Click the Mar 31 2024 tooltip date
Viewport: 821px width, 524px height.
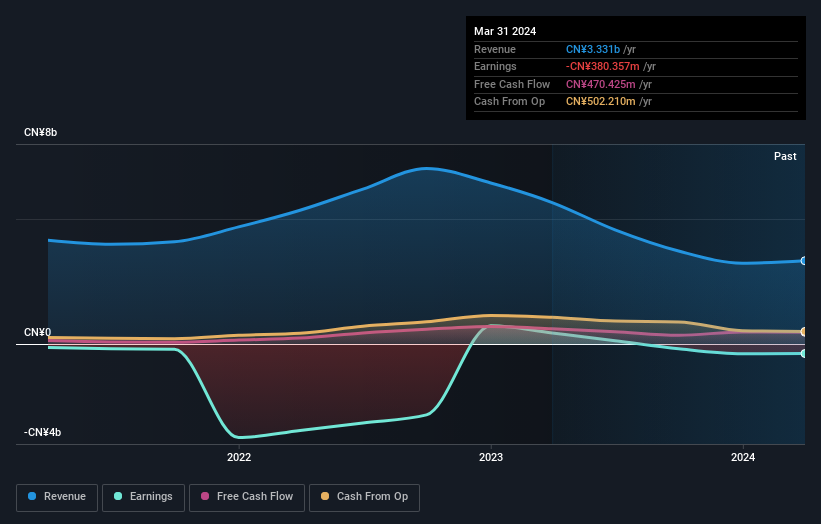(x=505, y=31)
